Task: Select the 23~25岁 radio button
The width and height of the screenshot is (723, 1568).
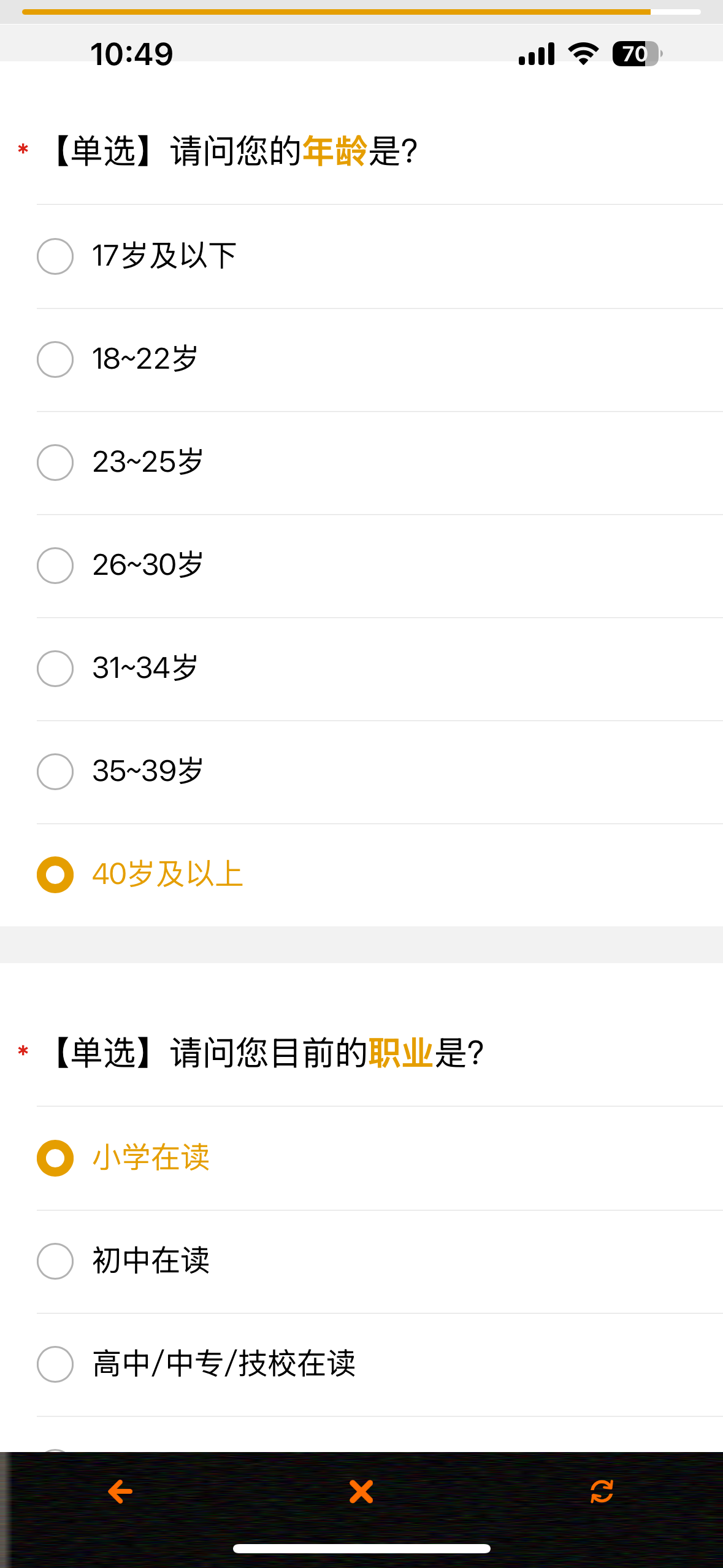Action: pos(55,462)
